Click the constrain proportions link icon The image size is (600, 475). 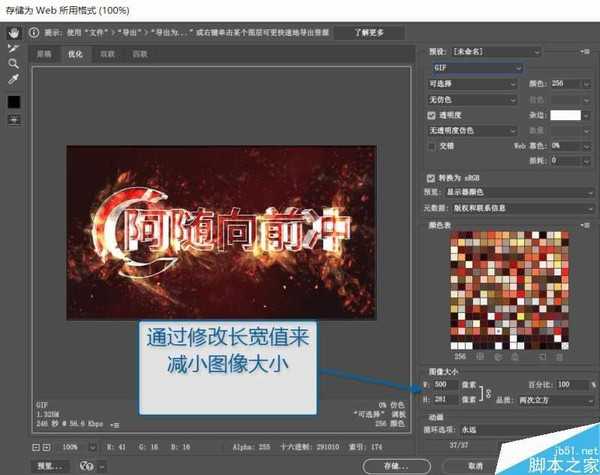click(x=488, y=392)
